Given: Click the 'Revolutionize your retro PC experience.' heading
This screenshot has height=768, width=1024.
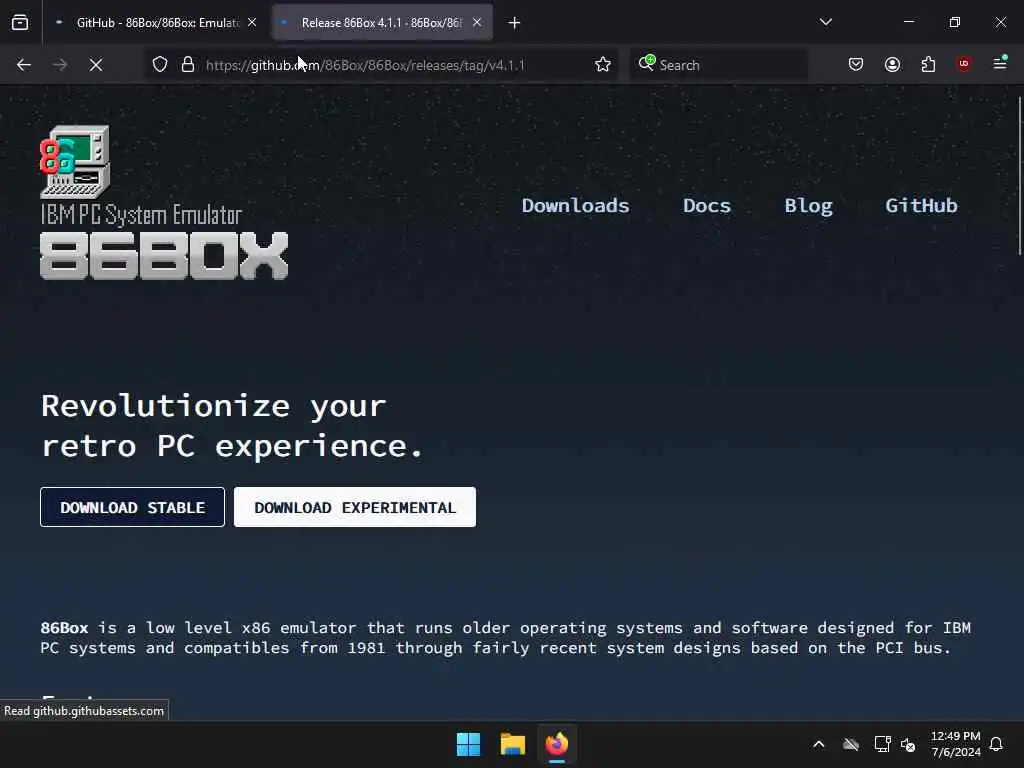Looking at the screenshot, I should 232,426.
